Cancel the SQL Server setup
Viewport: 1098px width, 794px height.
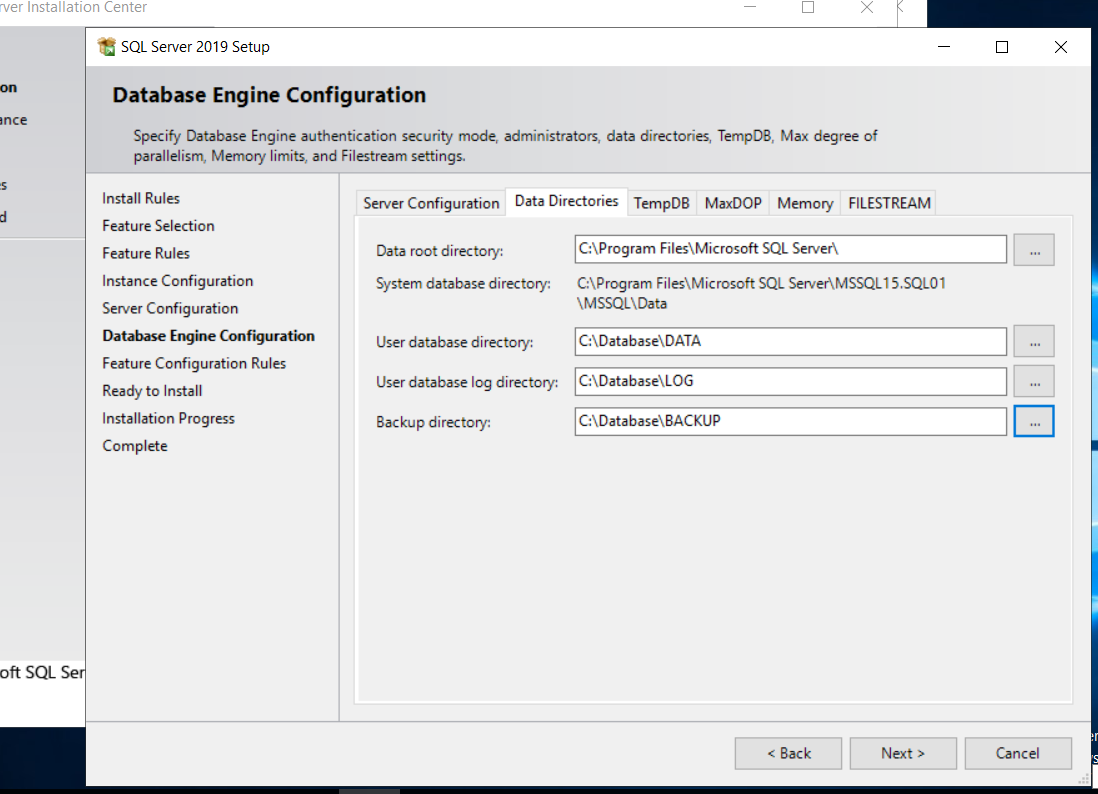(x=1018, y=753)
